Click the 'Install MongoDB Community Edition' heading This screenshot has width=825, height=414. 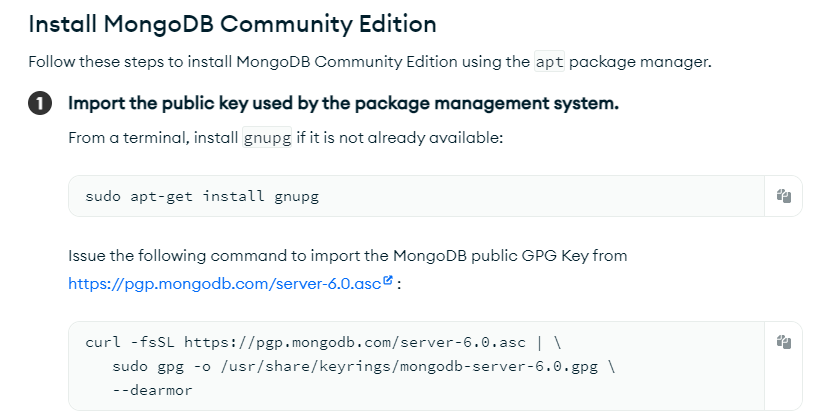[x=232, y=24]
